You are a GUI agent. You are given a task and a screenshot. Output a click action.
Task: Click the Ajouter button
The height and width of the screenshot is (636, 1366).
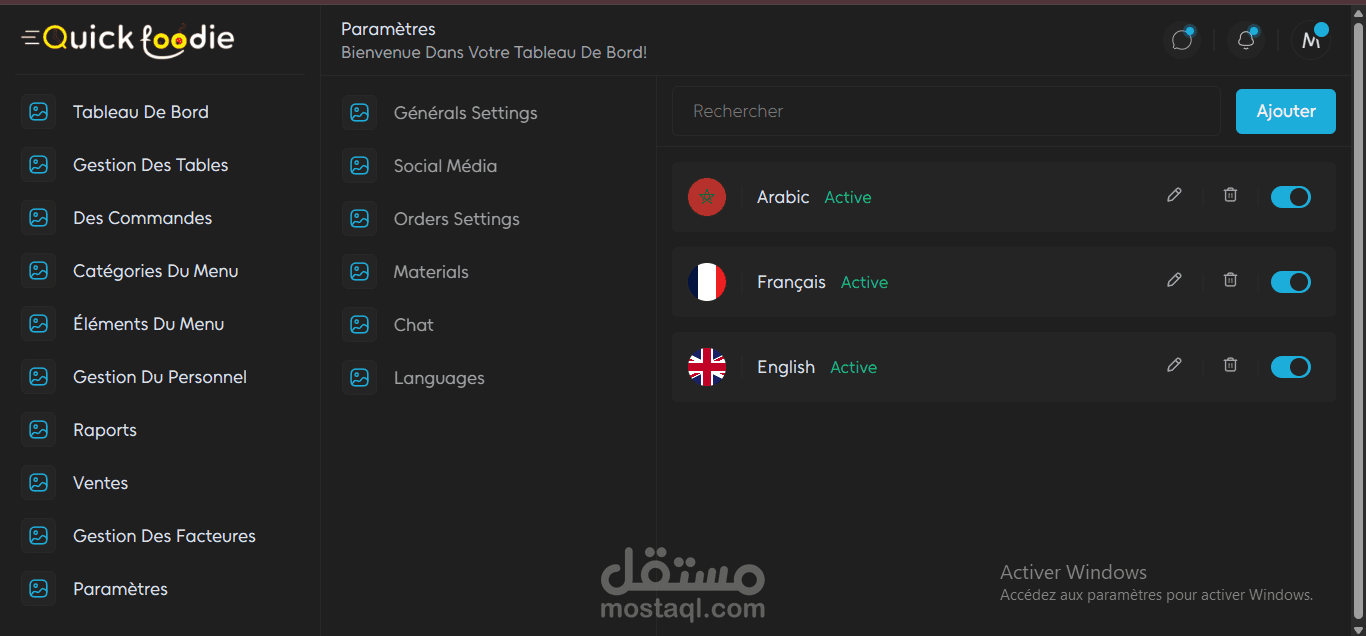1286,111
